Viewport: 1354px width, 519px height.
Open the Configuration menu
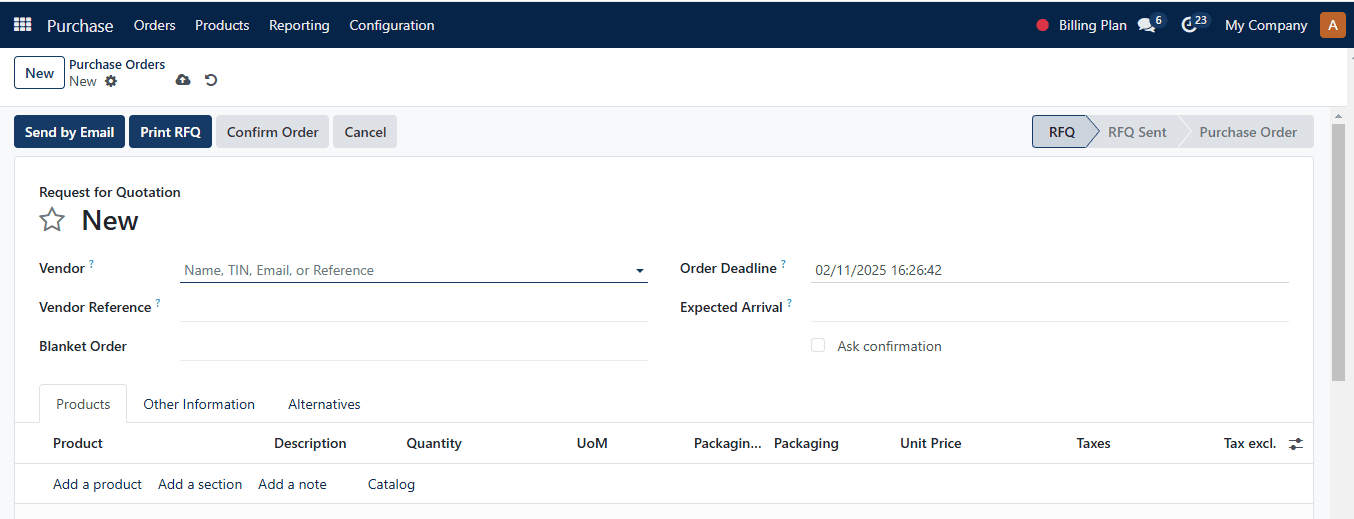pyautogui.click(x=391, y=25)
